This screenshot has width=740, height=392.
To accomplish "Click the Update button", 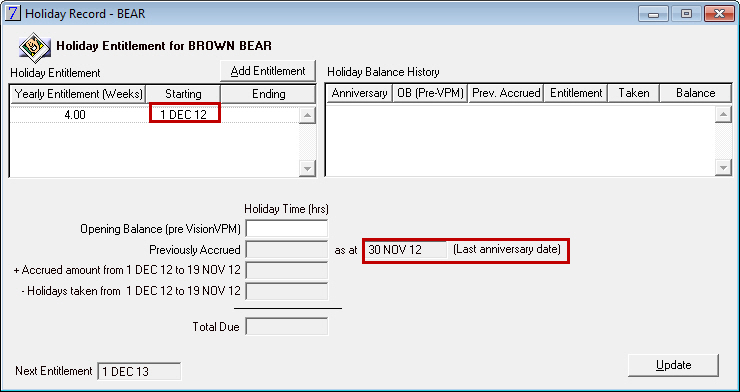I will 673,365.
